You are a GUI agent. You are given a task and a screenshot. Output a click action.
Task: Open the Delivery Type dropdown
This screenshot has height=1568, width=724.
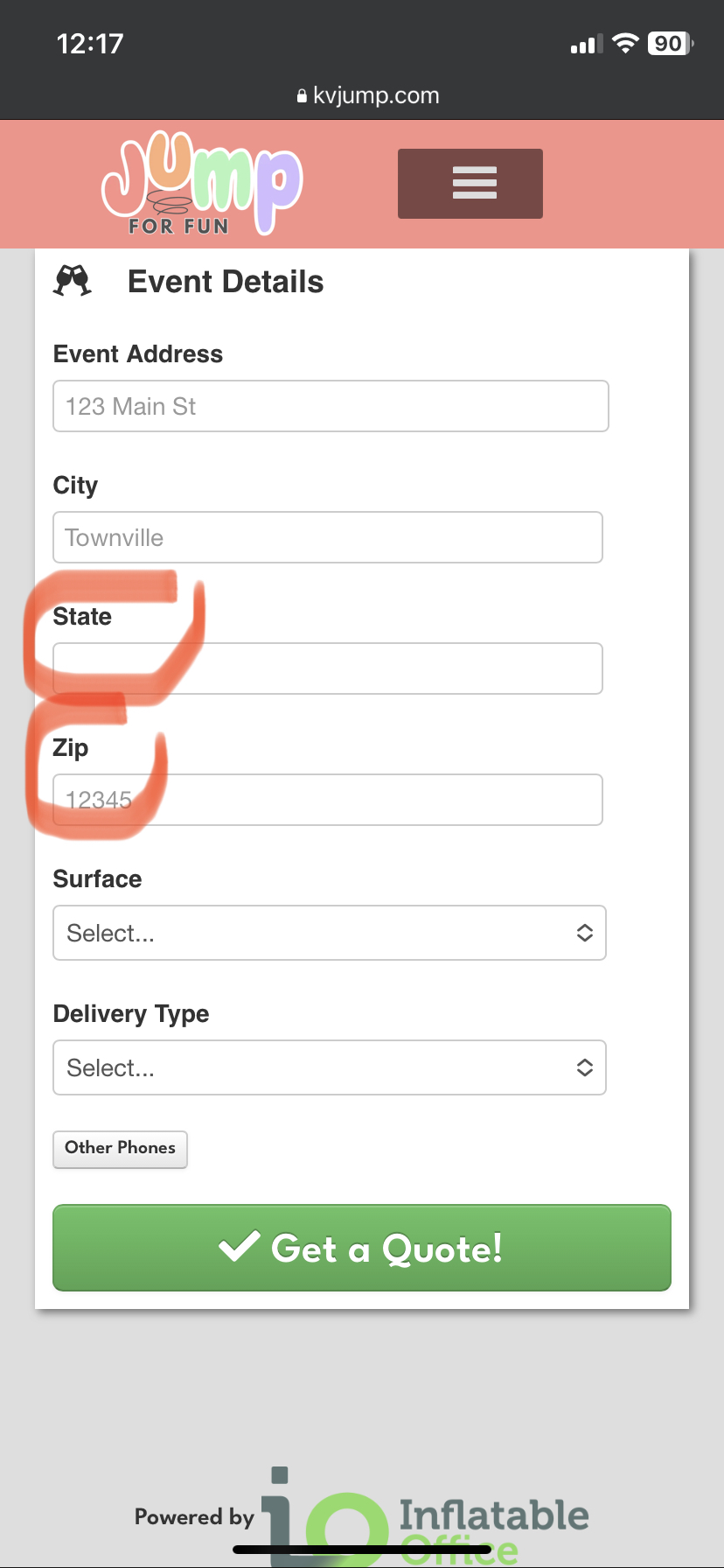tap(329, 1067)
